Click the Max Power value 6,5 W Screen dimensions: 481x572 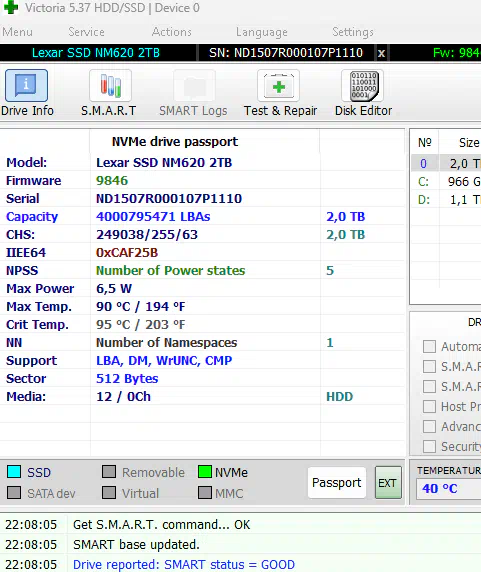tap(114, 289)
